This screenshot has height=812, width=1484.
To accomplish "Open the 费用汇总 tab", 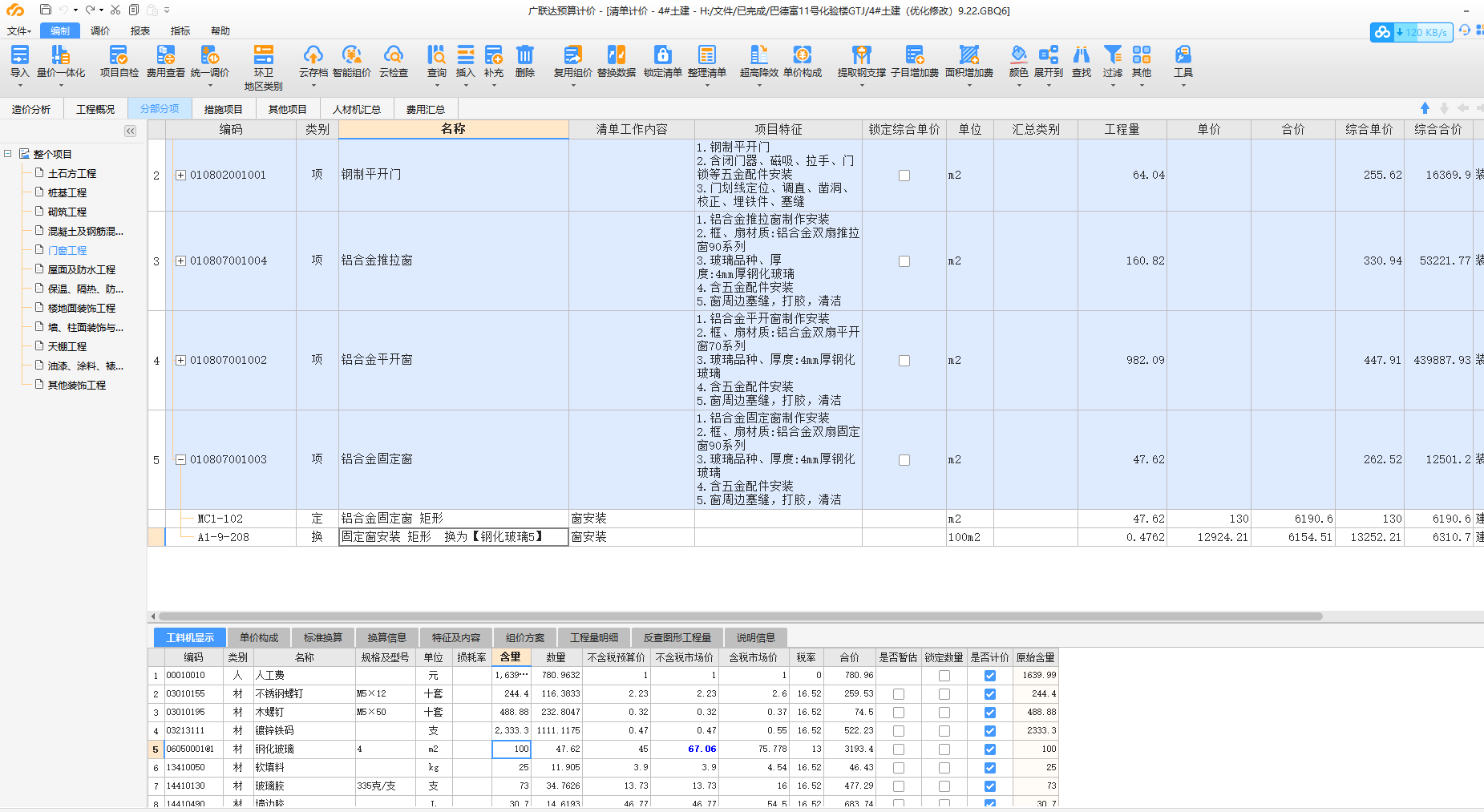I will (x=426, y=109).
